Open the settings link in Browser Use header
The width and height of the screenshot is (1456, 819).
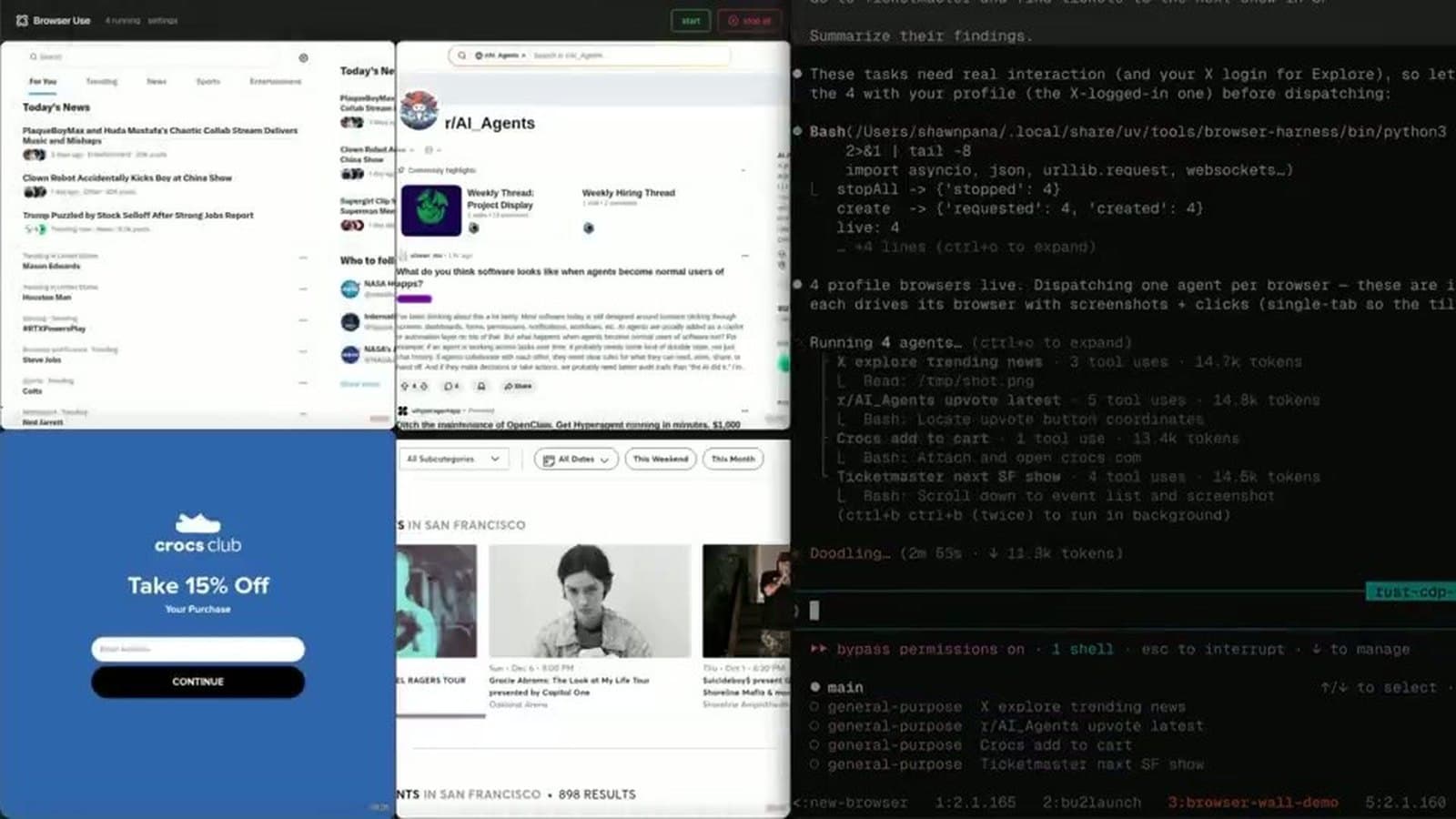point(163,20)
